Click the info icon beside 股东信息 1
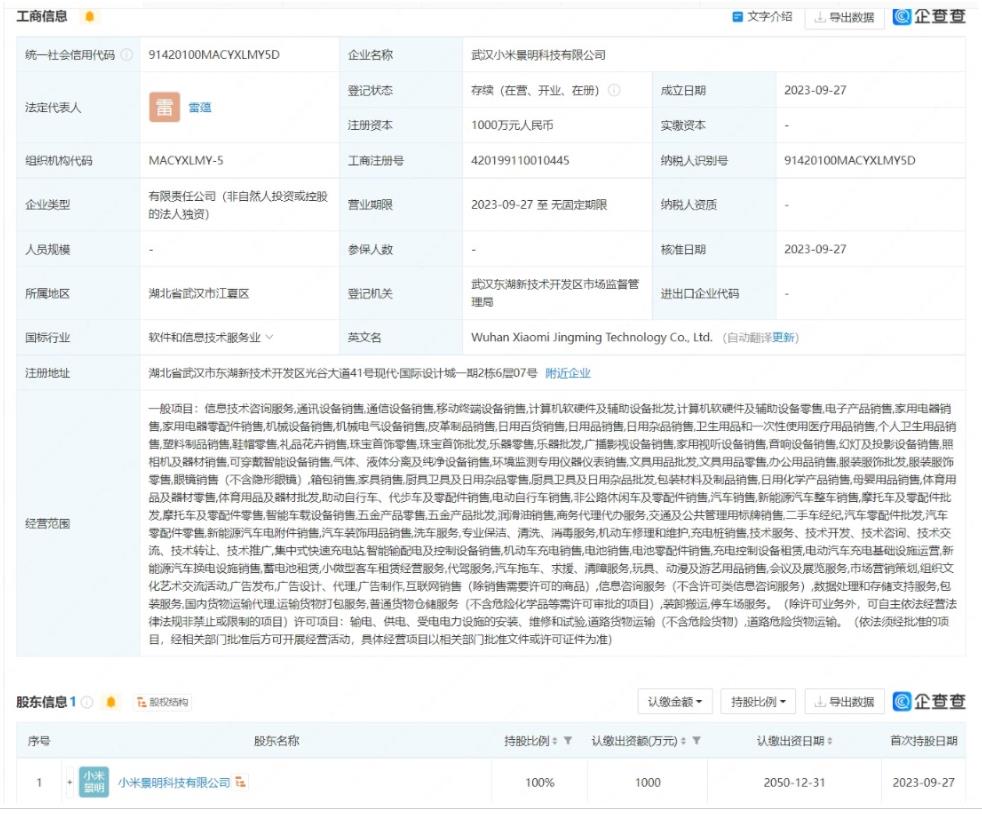The image size is (982, 816). pyautogui.click(x=88, y=702)
